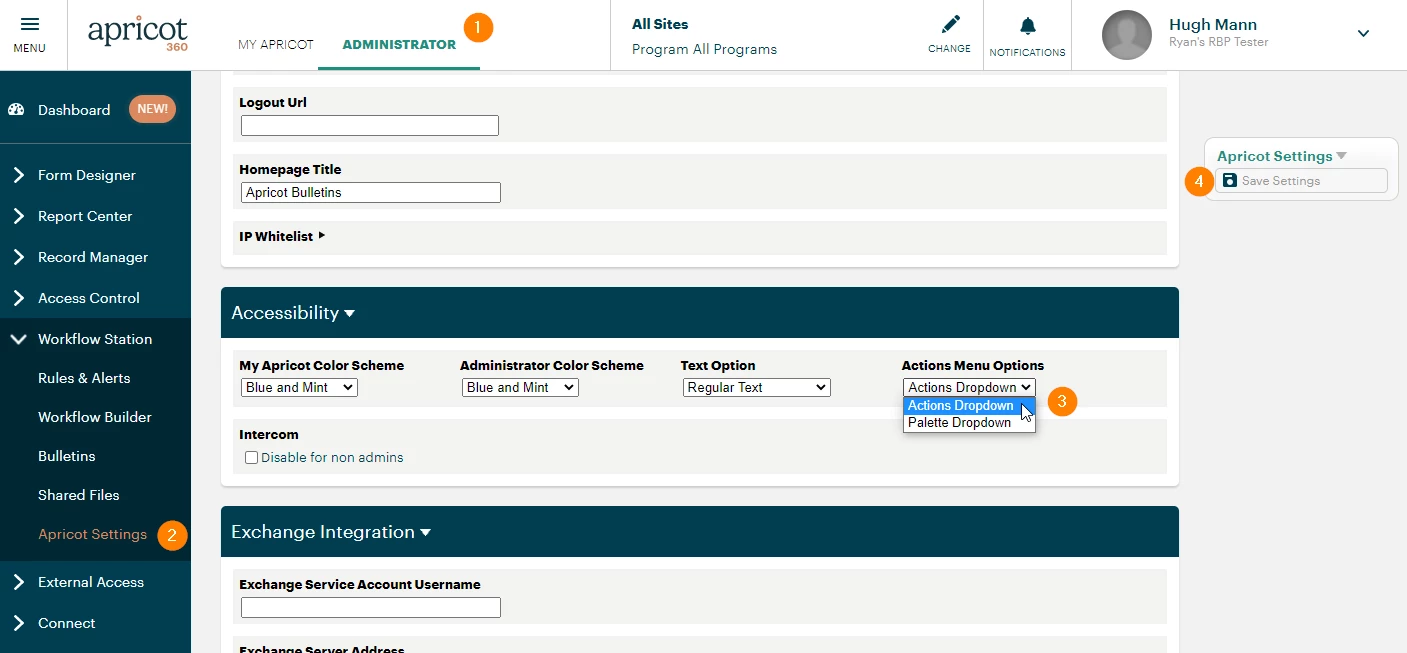
Task: Expand Report Center chevron in sidebar
Action: [18, 216]
